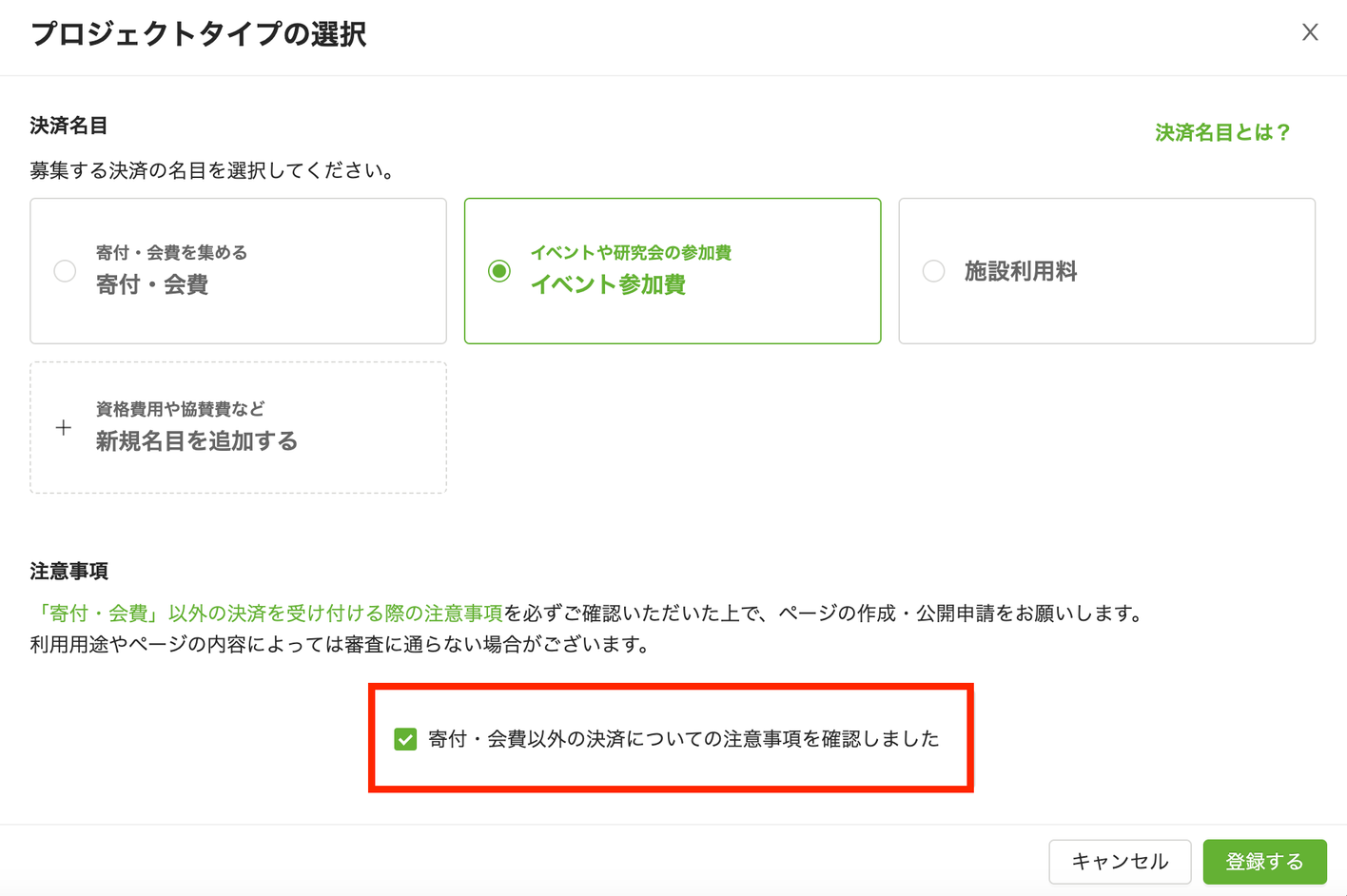The height and width of the screenshot is (896, 1347).
Task: Select the イベント参加費 radio circle
Action: pyautogui.click(x=499, y=271)
